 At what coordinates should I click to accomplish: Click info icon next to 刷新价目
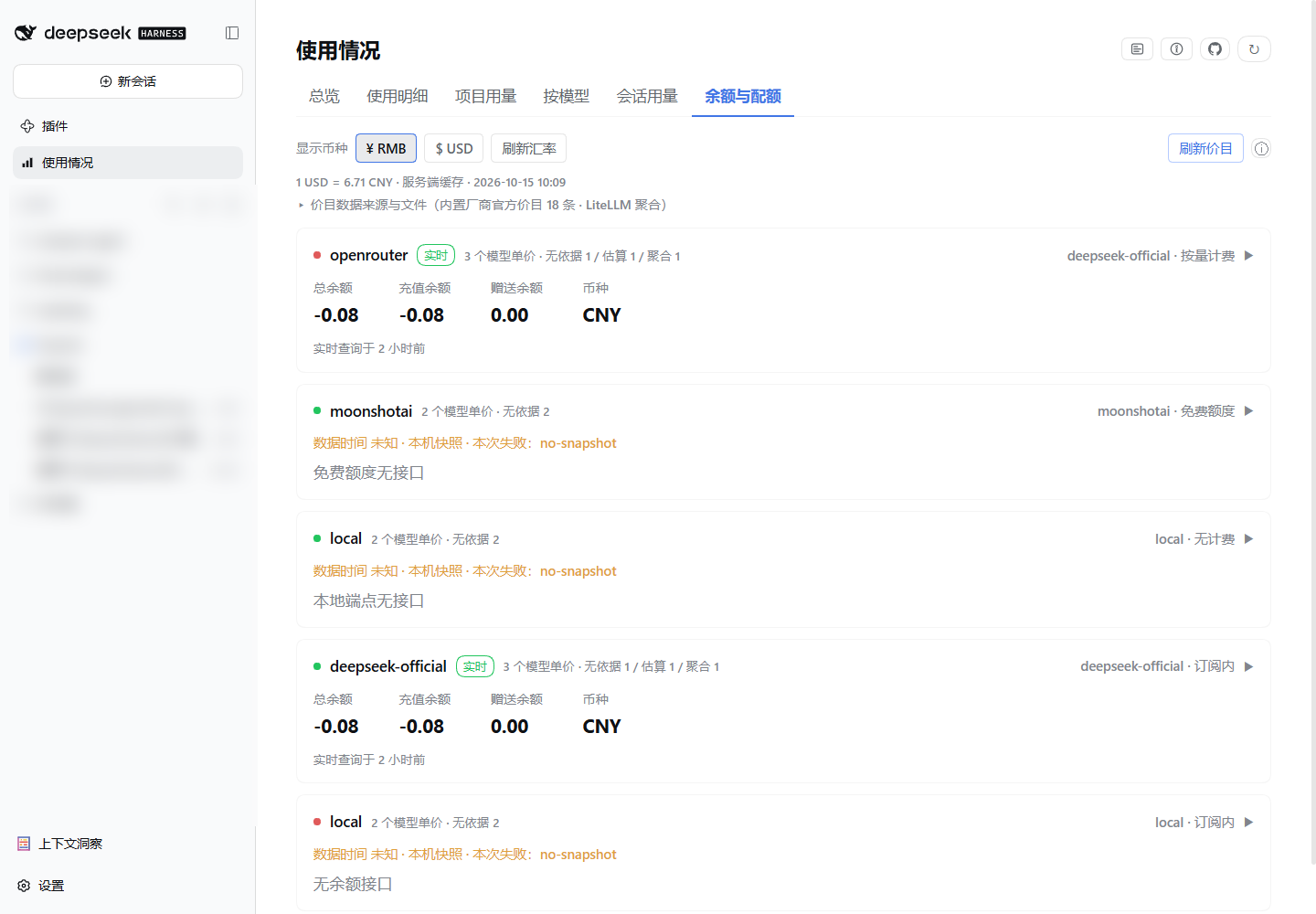(1261, 149)
